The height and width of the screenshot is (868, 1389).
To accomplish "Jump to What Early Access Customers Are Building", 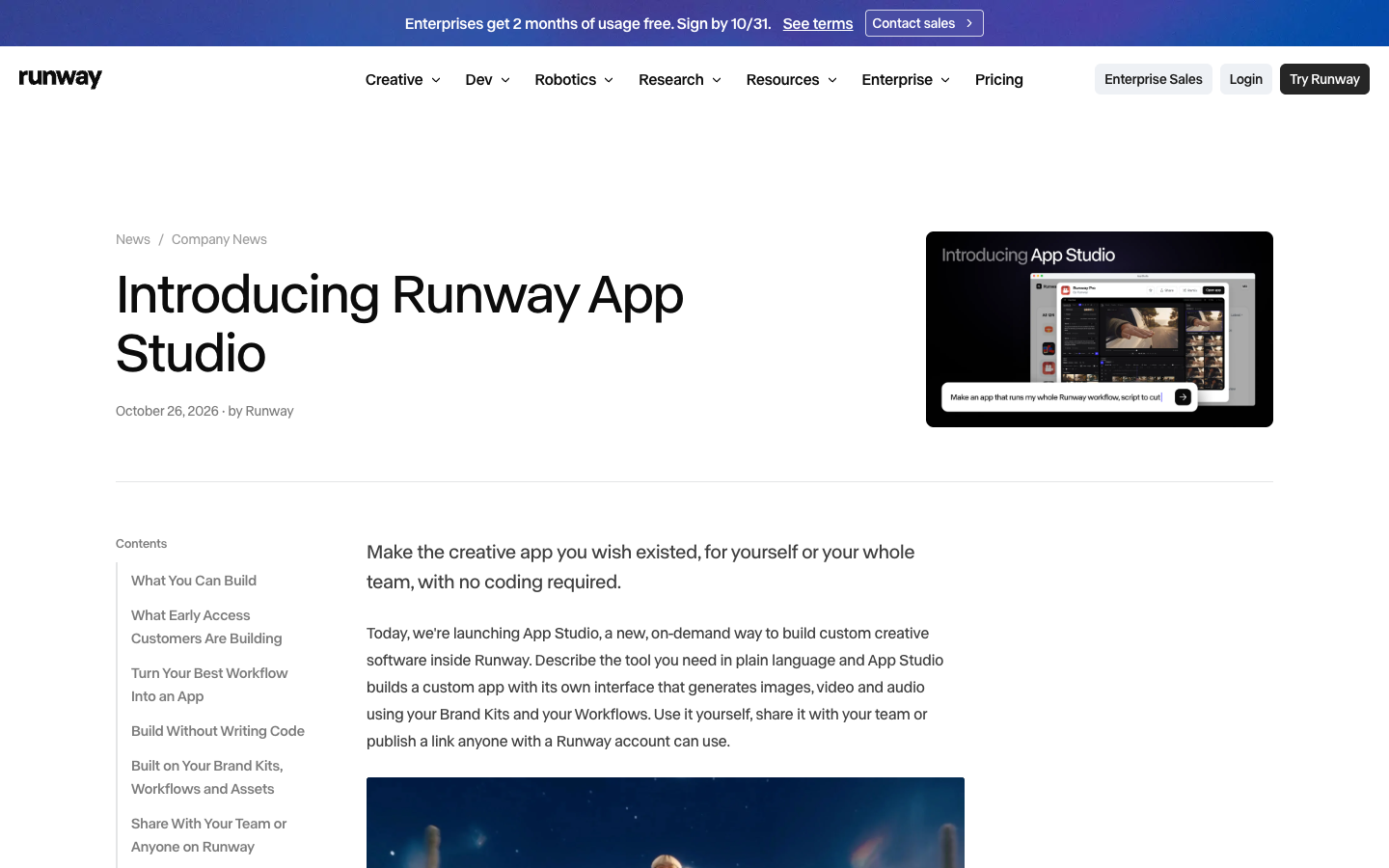I will click(206, 627).
